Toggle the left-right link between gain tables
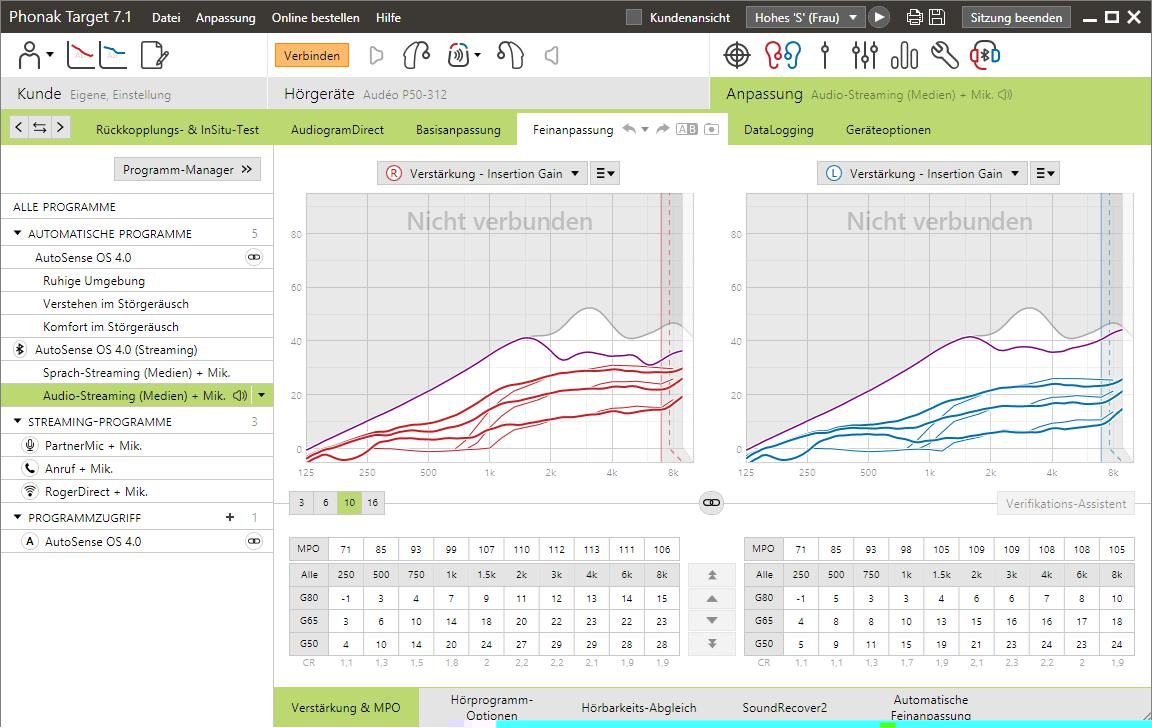This screenshot has width=1152, height=728. (711, 503)
